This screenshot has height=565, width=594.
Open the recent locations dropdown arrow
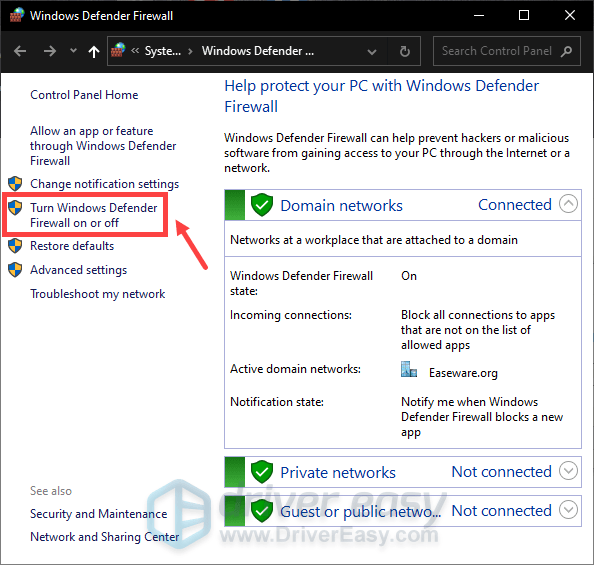(73, 50)
